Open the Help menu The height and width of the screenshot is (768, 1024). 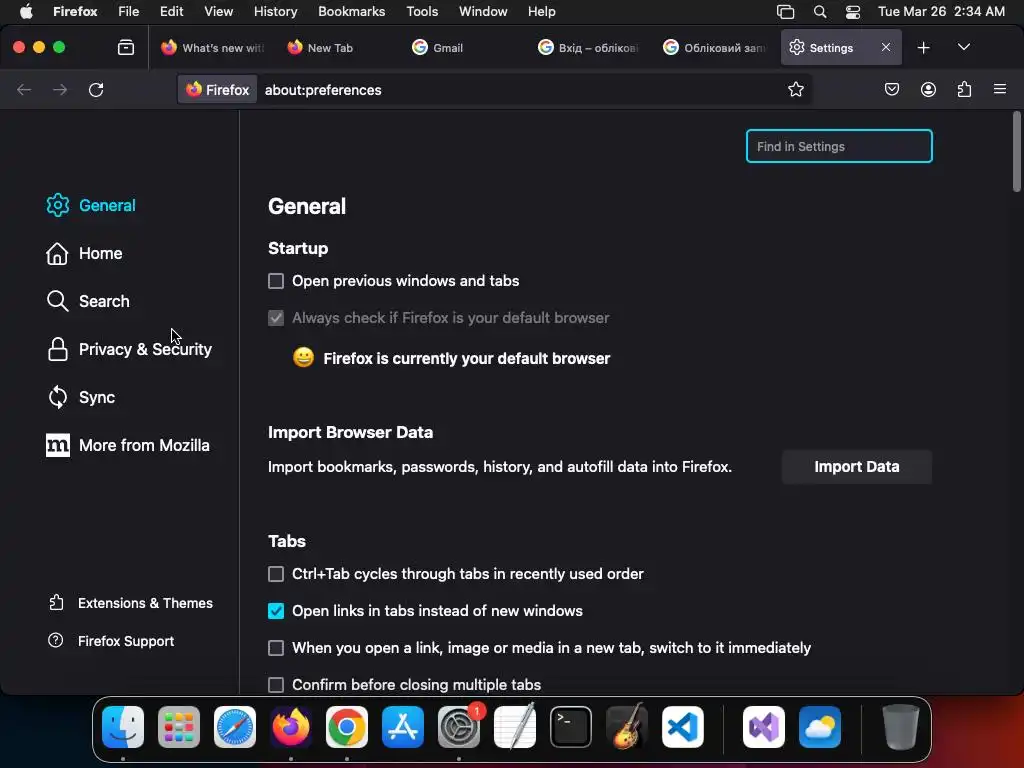541,12
